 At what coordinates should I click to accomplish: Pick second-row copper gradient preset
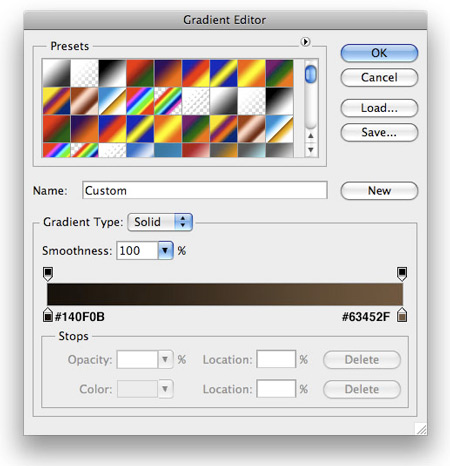pyautogui.click(x=84, y=101)
